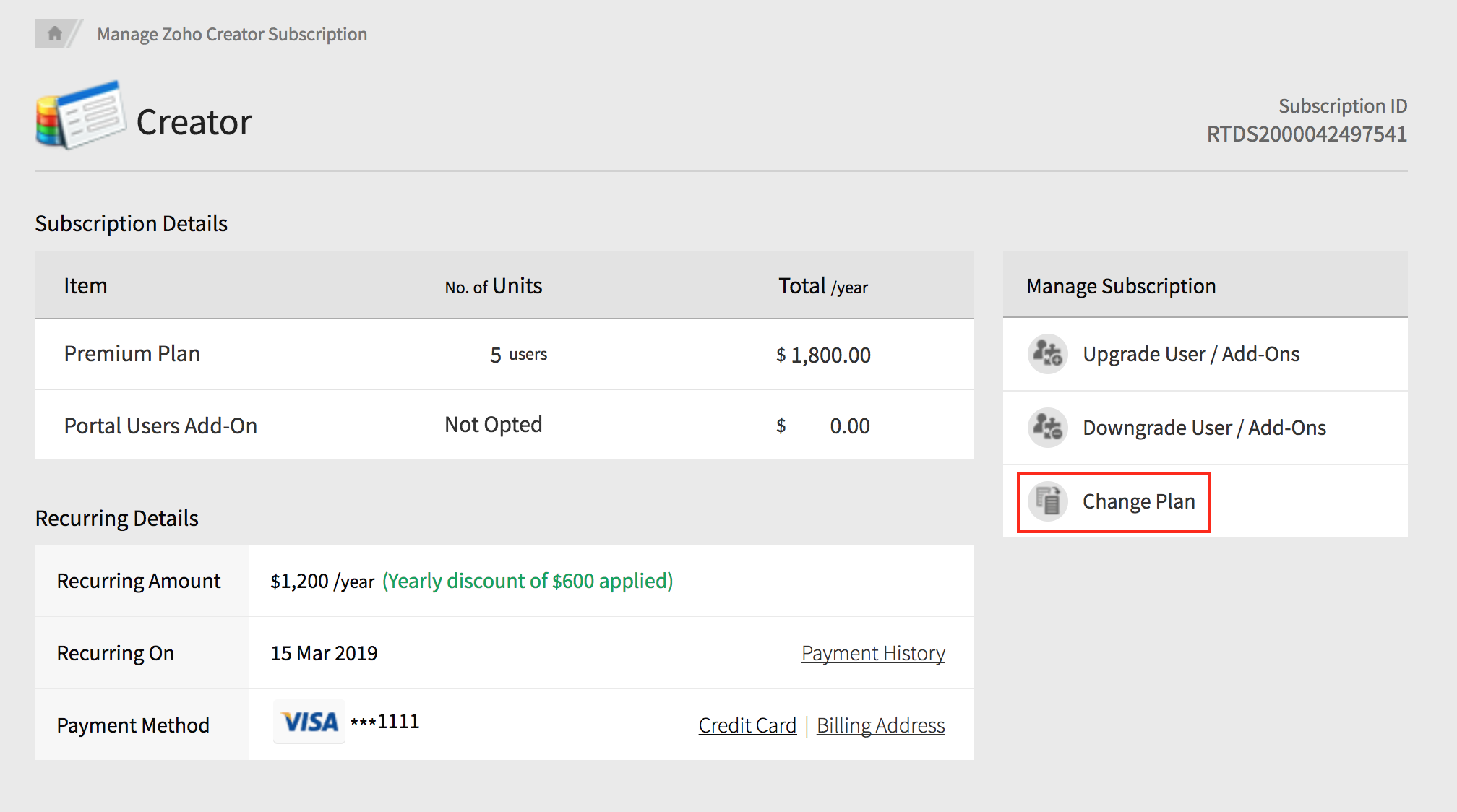
Task: Click the Item column header
Action: (x=85, y=286)
